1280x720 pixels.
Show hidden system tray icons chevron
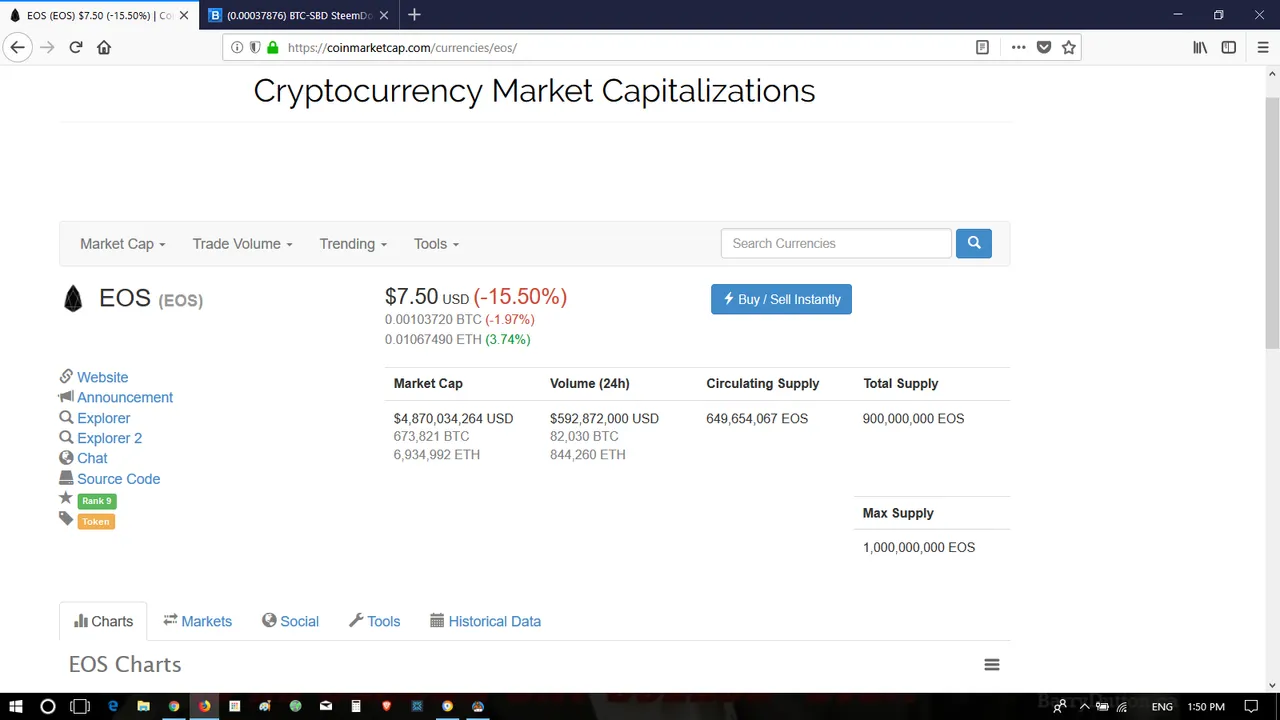[1084, 706]
